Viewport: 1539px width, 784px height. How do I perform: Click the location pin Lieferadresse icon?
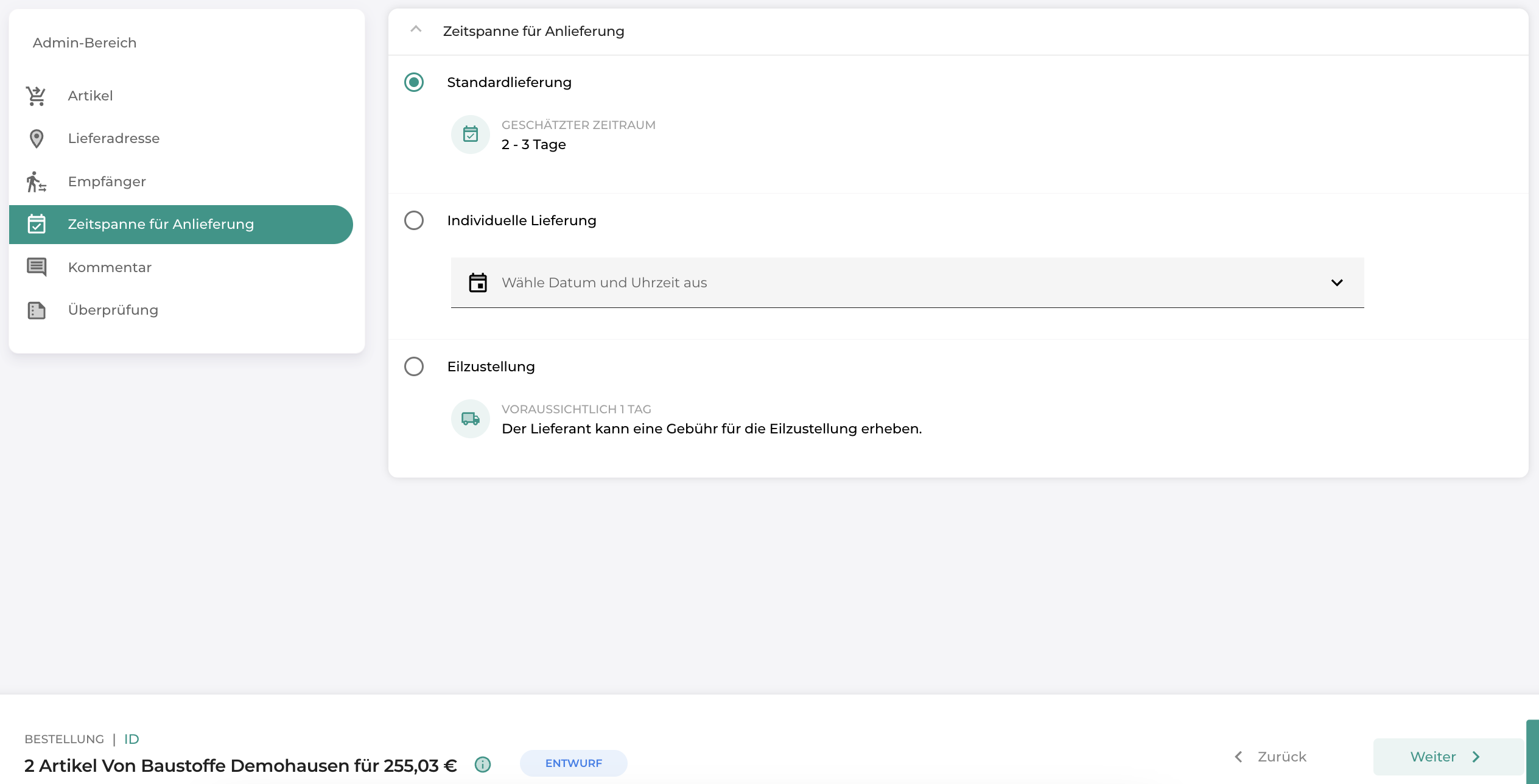click(37, 139)
